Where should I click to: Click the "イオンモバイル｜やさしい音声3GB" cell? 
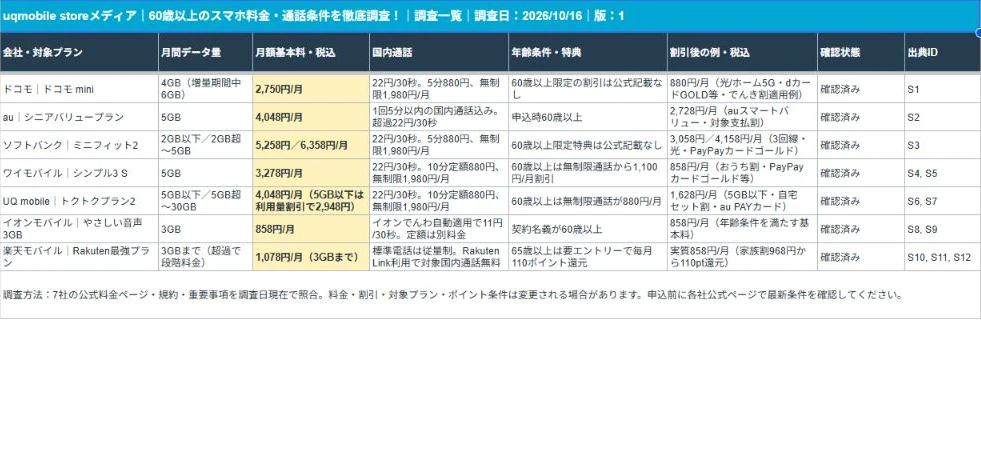[x=79, y=228]
